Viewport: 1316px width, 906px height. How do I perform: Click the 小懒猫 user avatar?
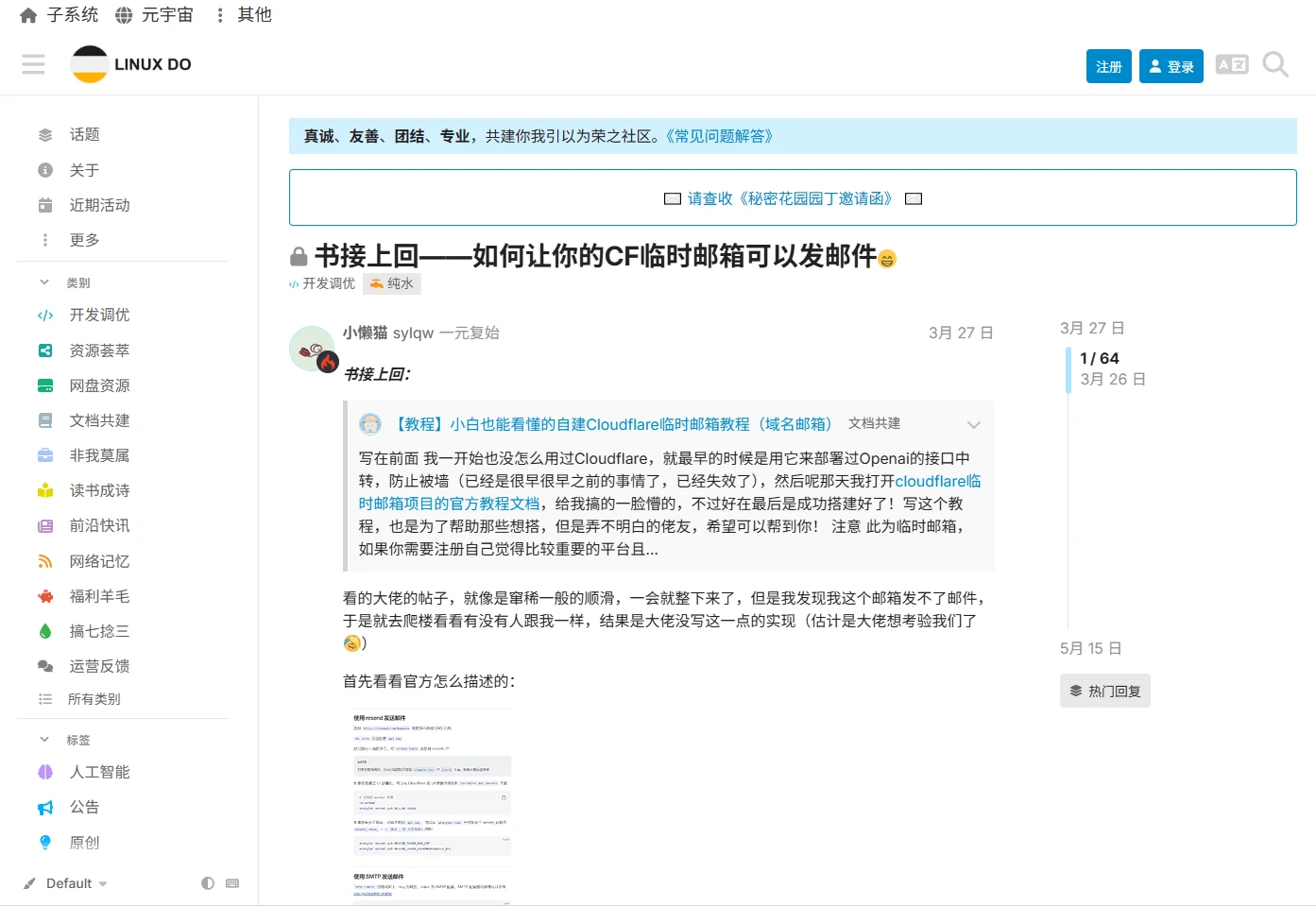[312, 349]
